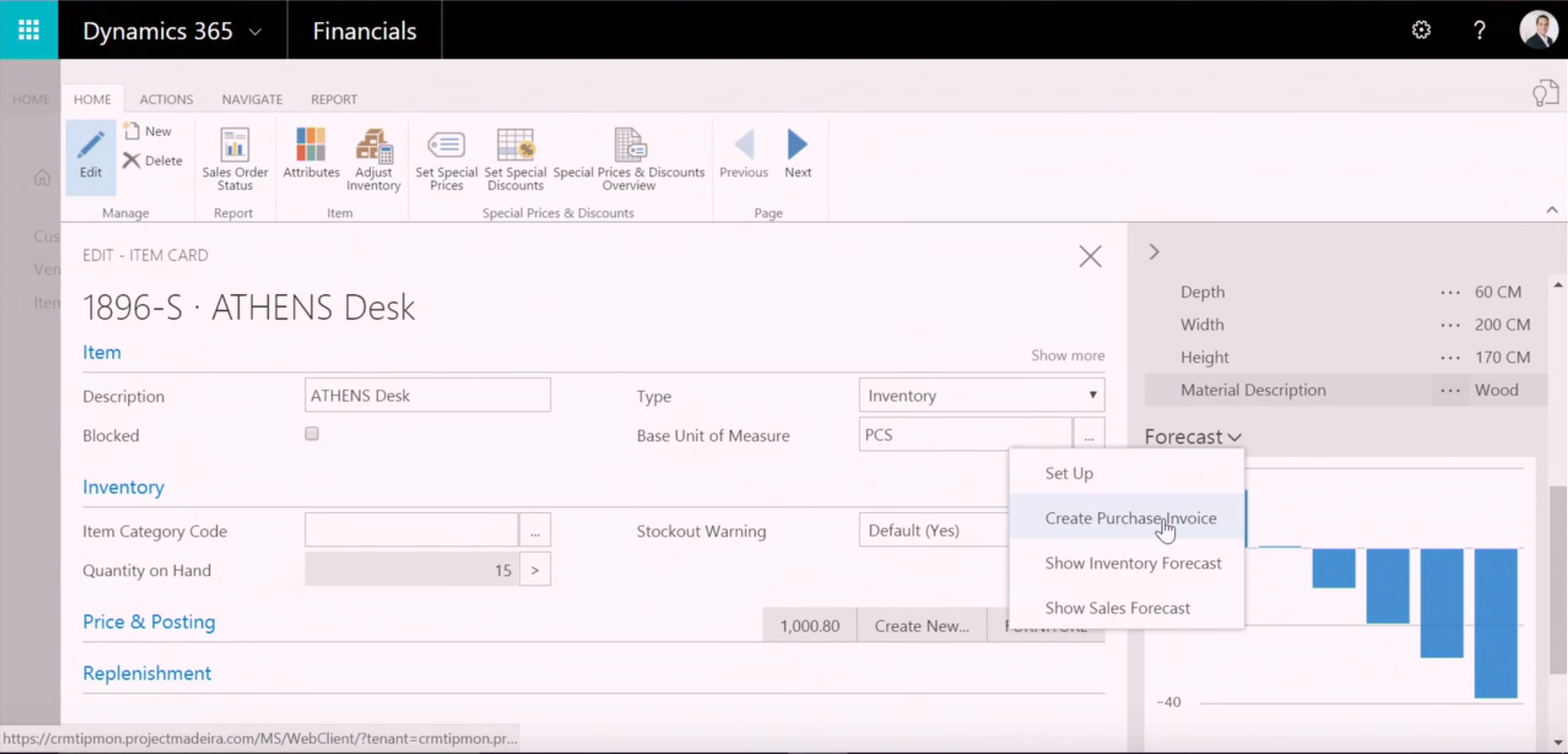This screenshot has width=1568, height=754.
Task: Open the help question mark icon
Action: [1479, 30]
